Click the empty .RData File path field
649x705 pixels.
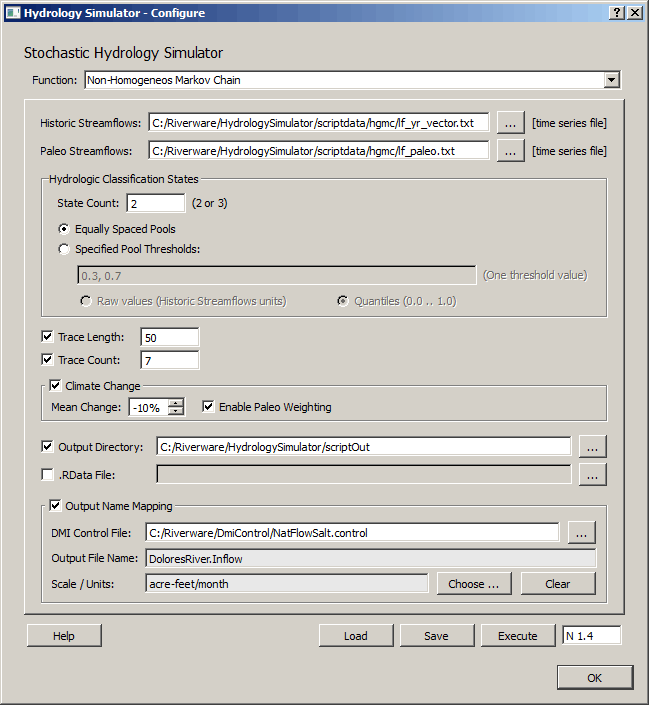[x=363, y=474]
